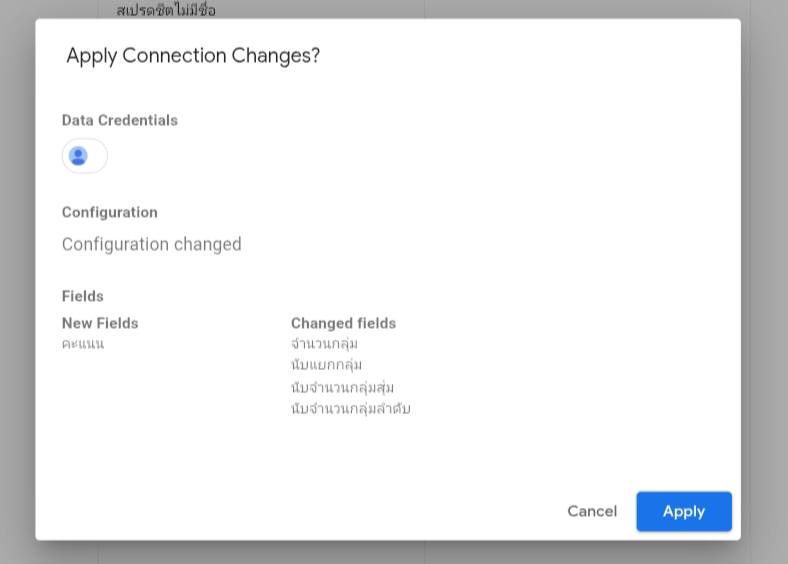Click the dimmed backdrop right of the dialog
Screen dimensions: 788x564
764,280
